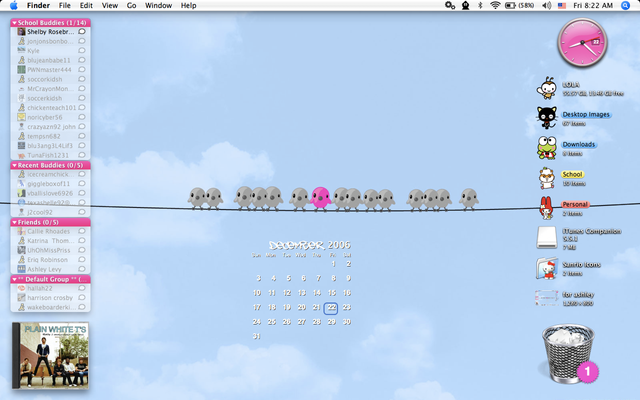The height and width of the screenshot is (400, 640).
Task: Click the chat bubble beside PWNmaster444
Action: point(82,69)
